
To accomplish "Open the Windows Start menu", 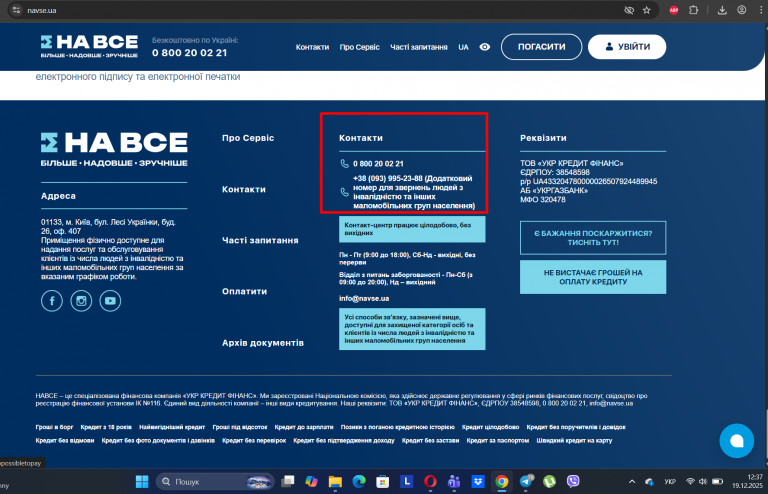I will point(142,482).
